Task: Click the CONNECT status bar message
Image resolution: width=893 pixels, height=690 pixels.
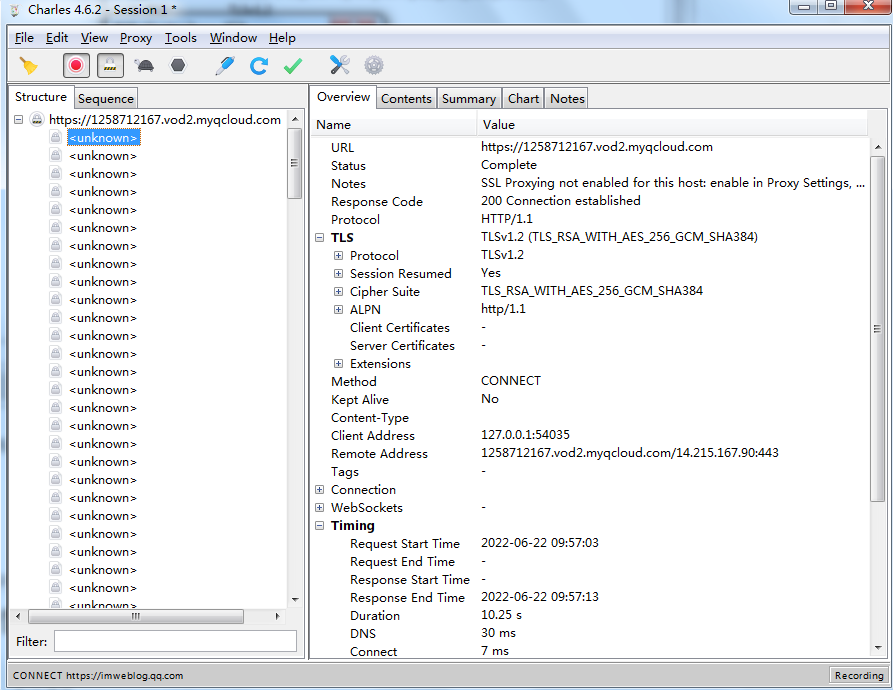Action: point(98,676)
